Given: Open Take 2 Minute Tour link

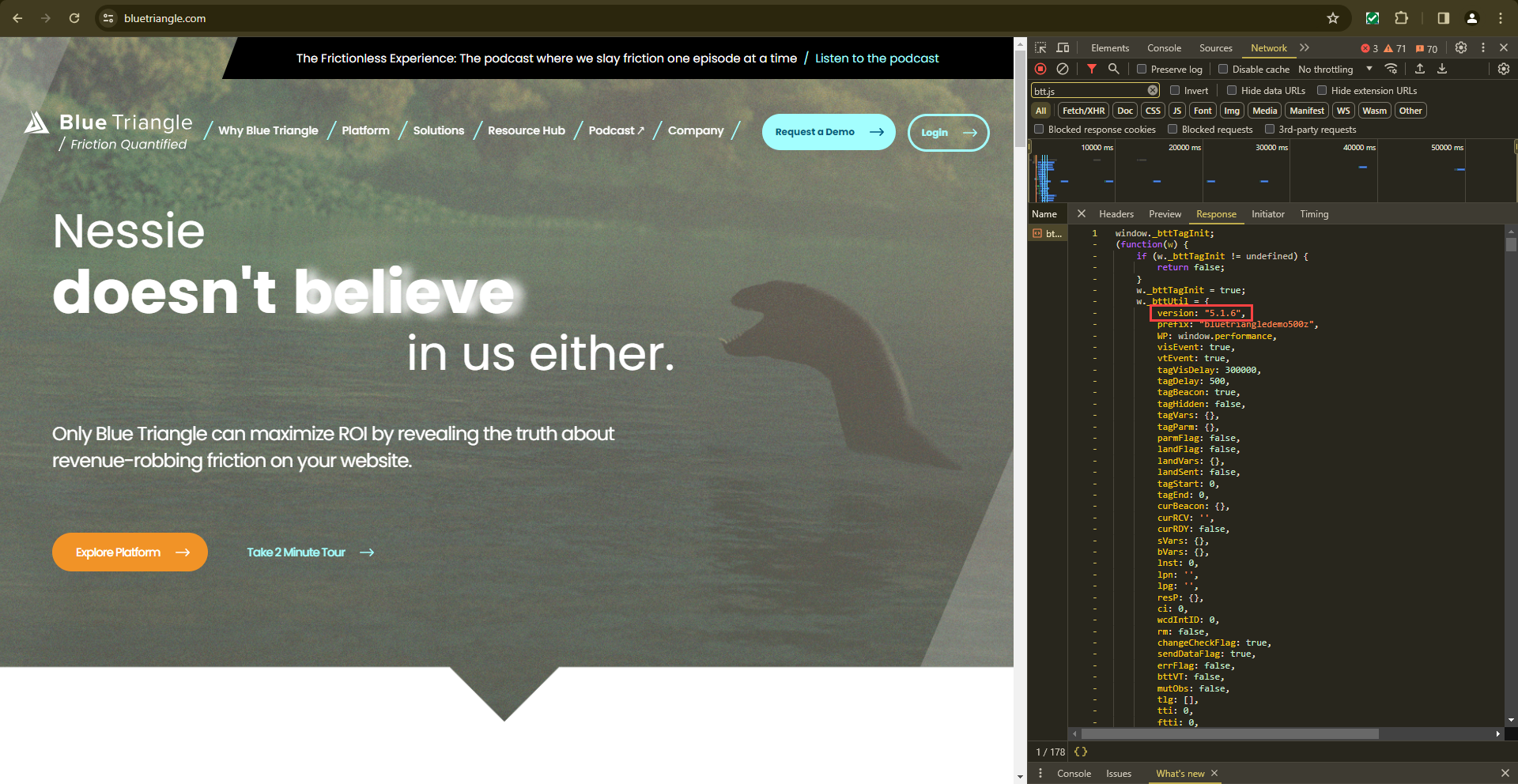Looking at the screenshot, I should pos(311,552).
